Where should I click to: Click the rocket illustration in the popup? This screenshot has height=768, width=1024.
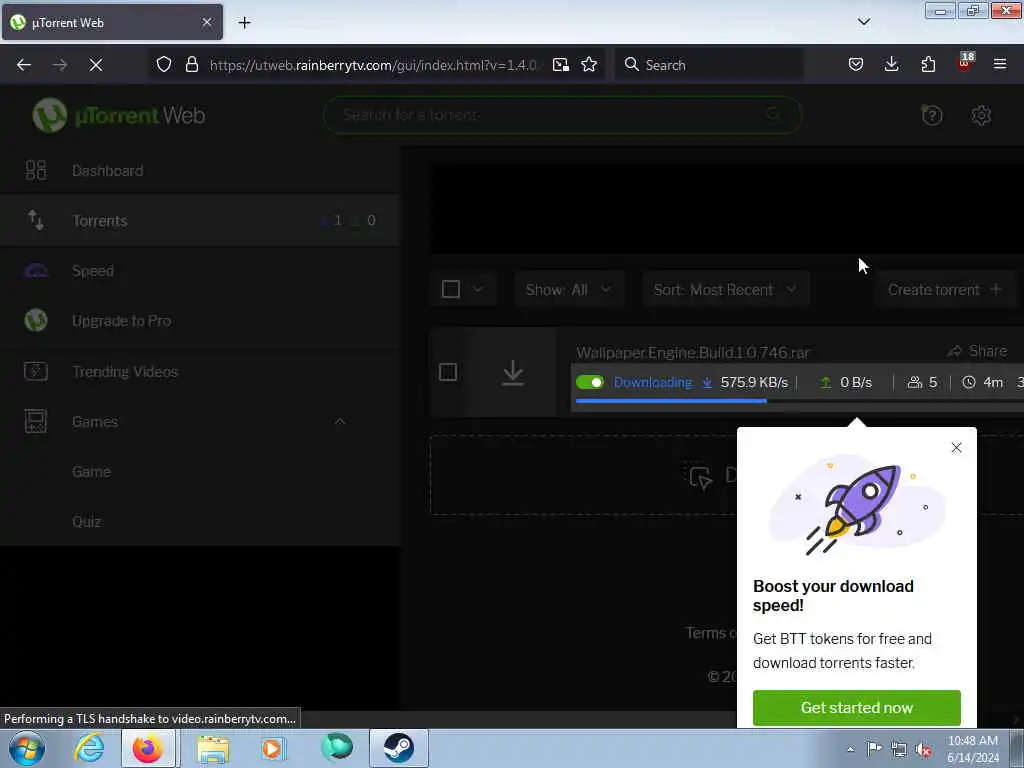(857, 506)
